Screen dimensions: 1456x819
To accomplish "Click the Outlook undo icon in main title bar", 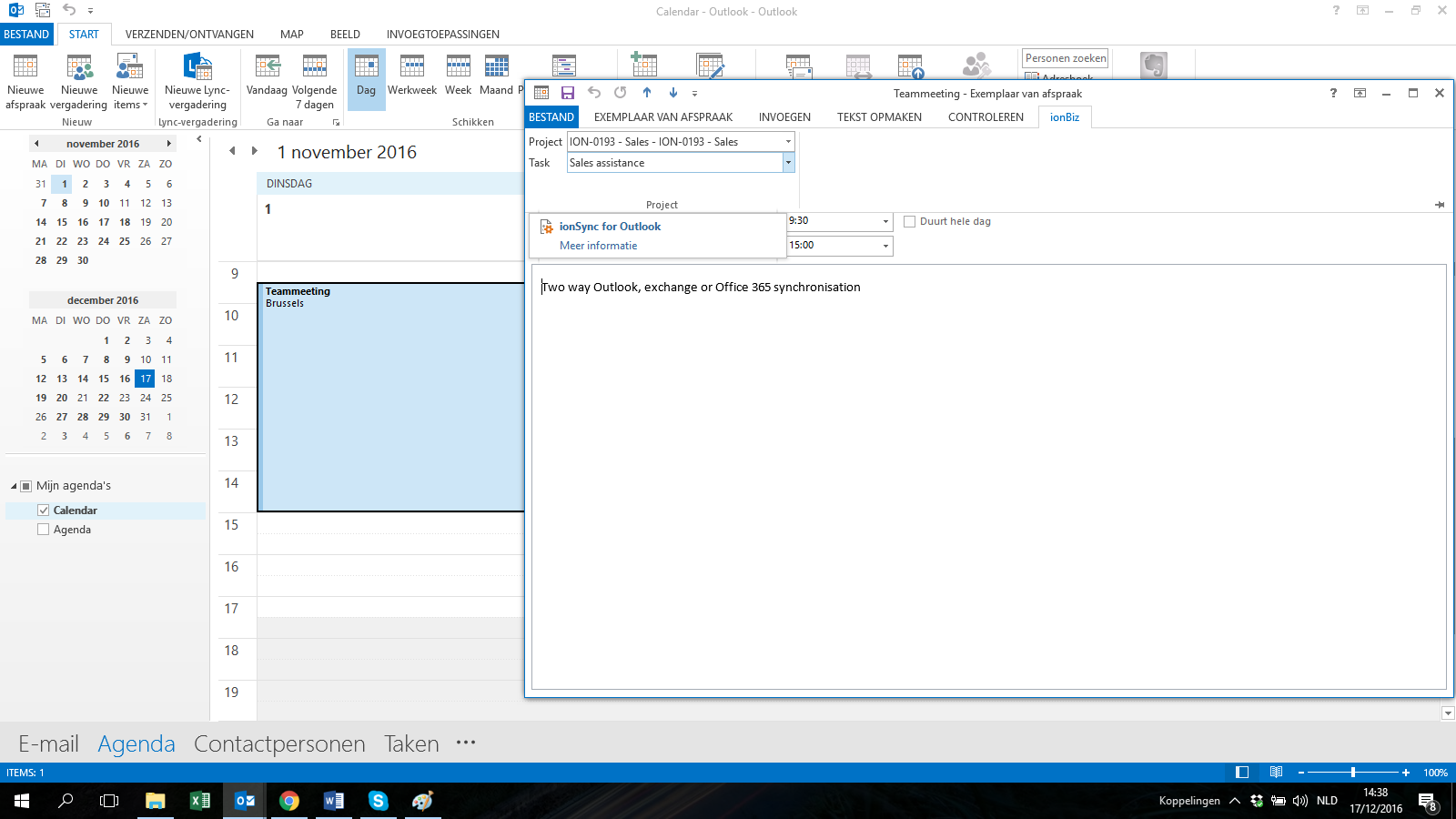I will click(69, 10).
